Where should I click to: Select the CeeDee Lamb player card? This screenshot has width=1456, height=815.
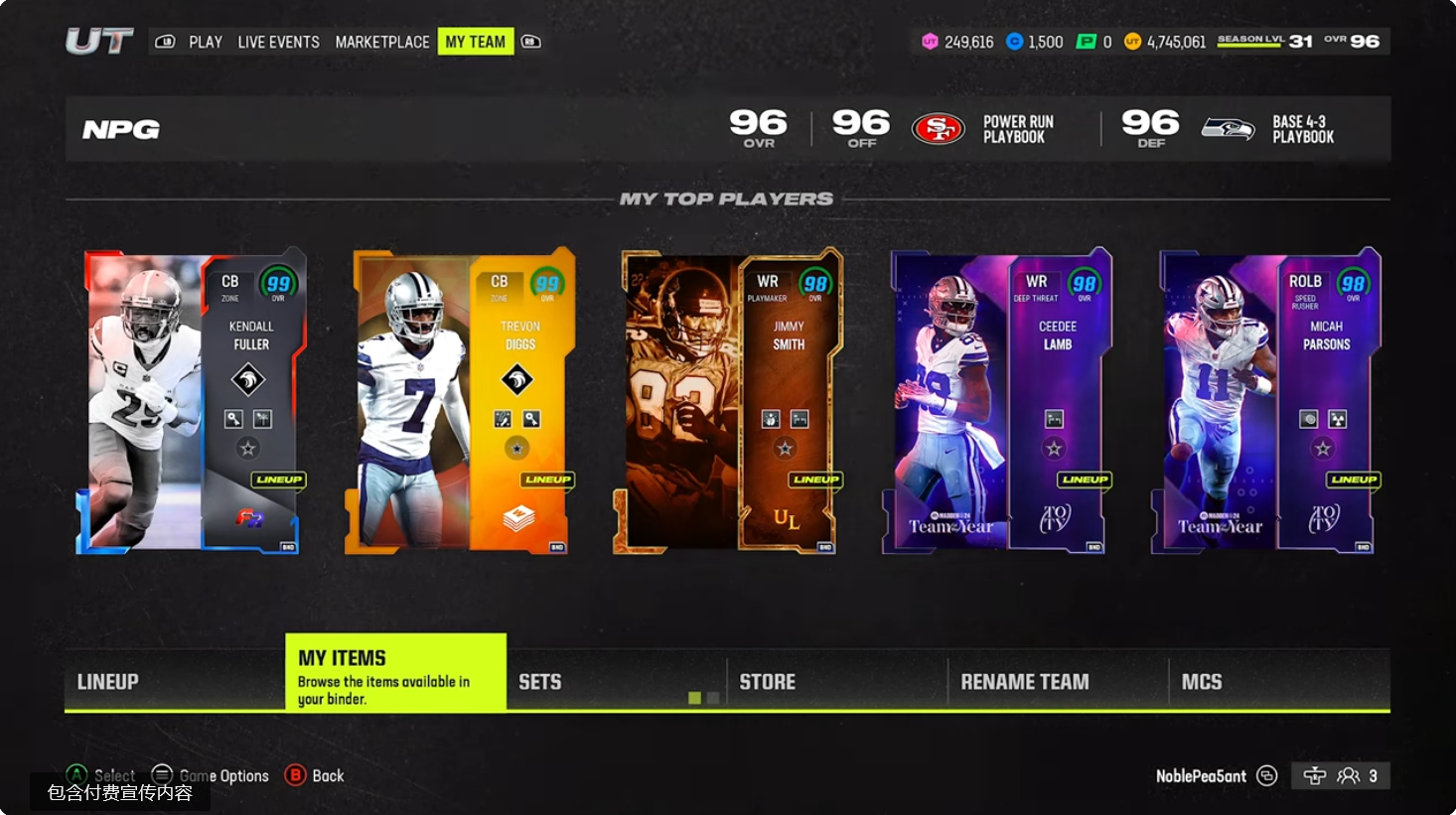point(997,401)
